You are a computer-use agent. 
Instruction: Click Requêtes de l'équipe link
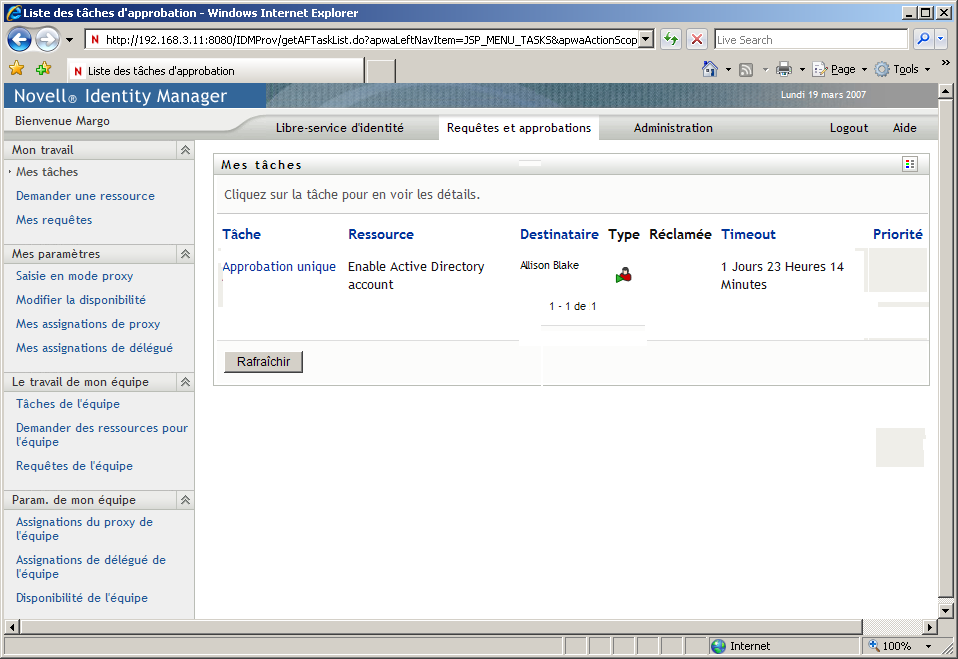coord(74,466)
